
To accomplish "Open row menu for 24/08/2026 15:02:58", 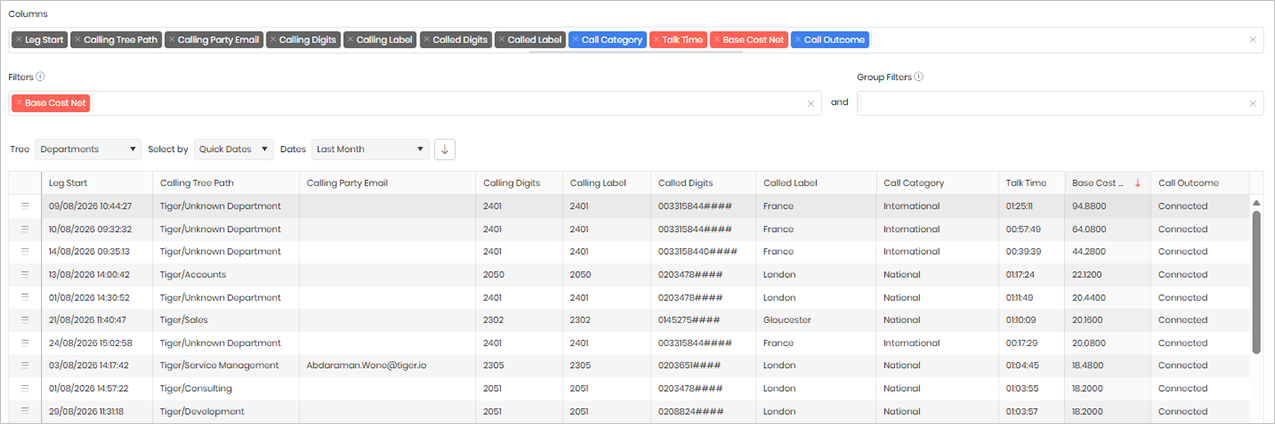I will click(x=25, y=343).
